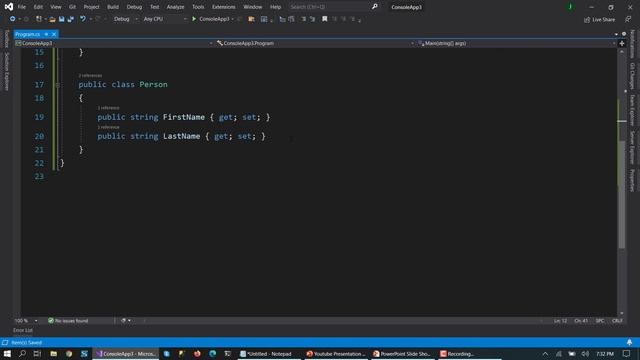Toggle the pin on Program.cs tab
Screen dimensions: 640x360
click(47, 34)
